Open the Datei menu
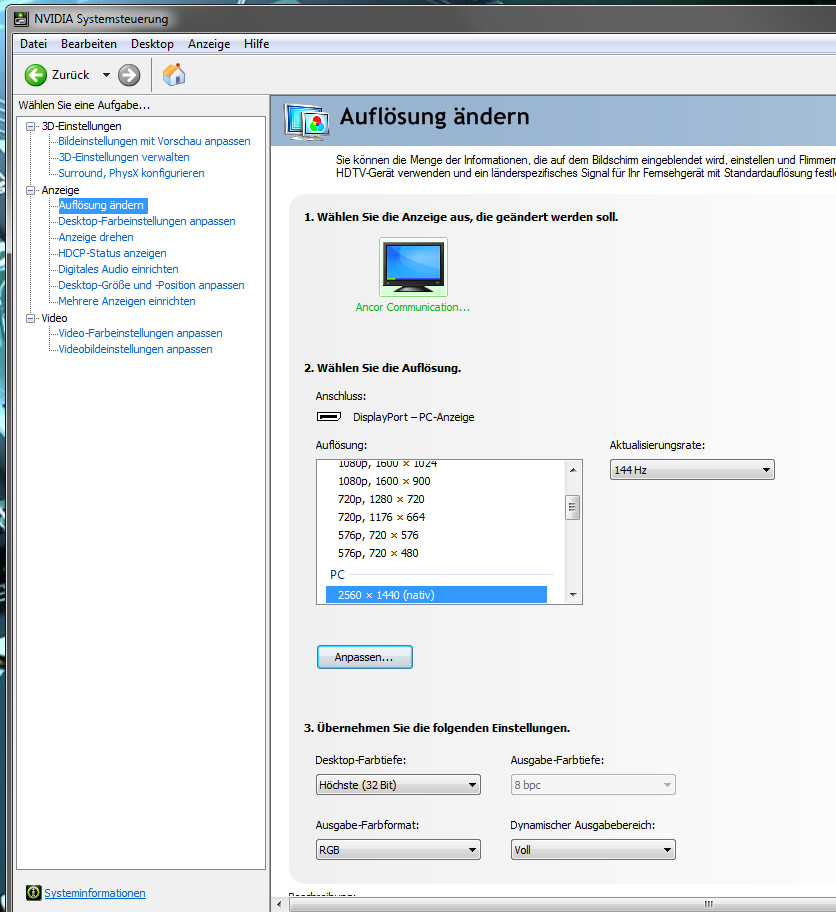The width and height of the screenshot is (836, 912). click(x=33, y=44)
